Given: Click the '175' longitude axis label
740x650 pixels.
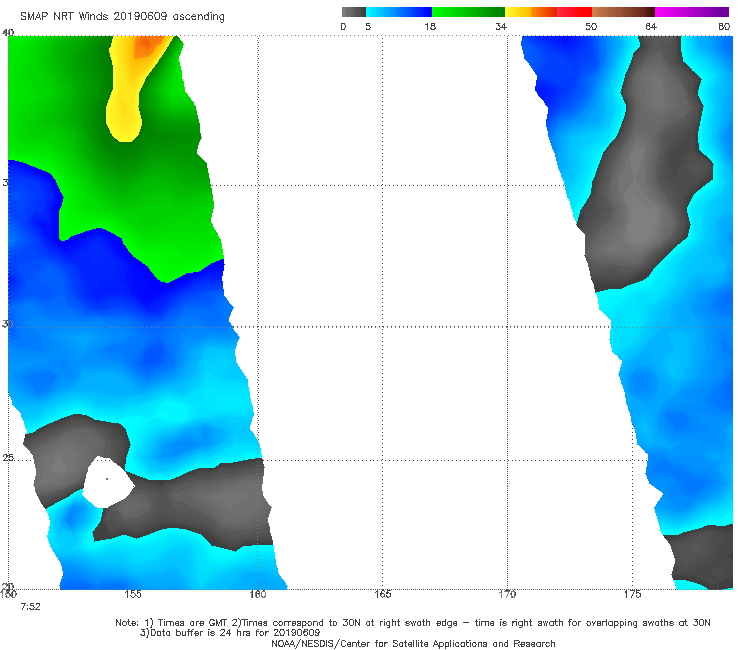Looking at the screenshot, I should point(632,594).
